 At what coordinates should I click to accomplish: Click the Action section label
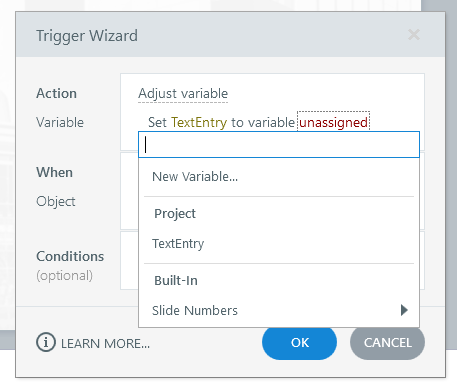(x=56, y=93)
